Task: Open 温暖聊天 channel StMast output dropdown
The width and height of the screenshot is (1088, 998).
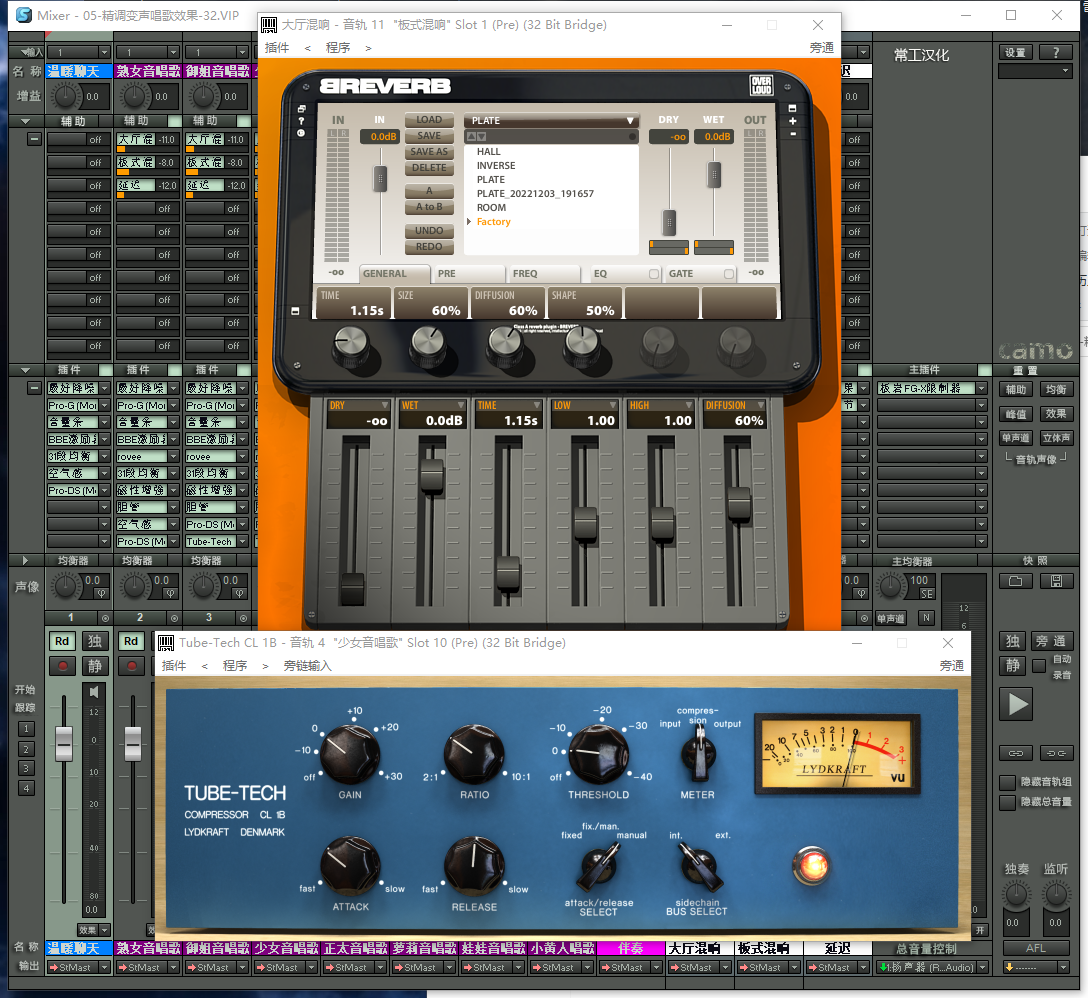Action: (x=105, y=967)
